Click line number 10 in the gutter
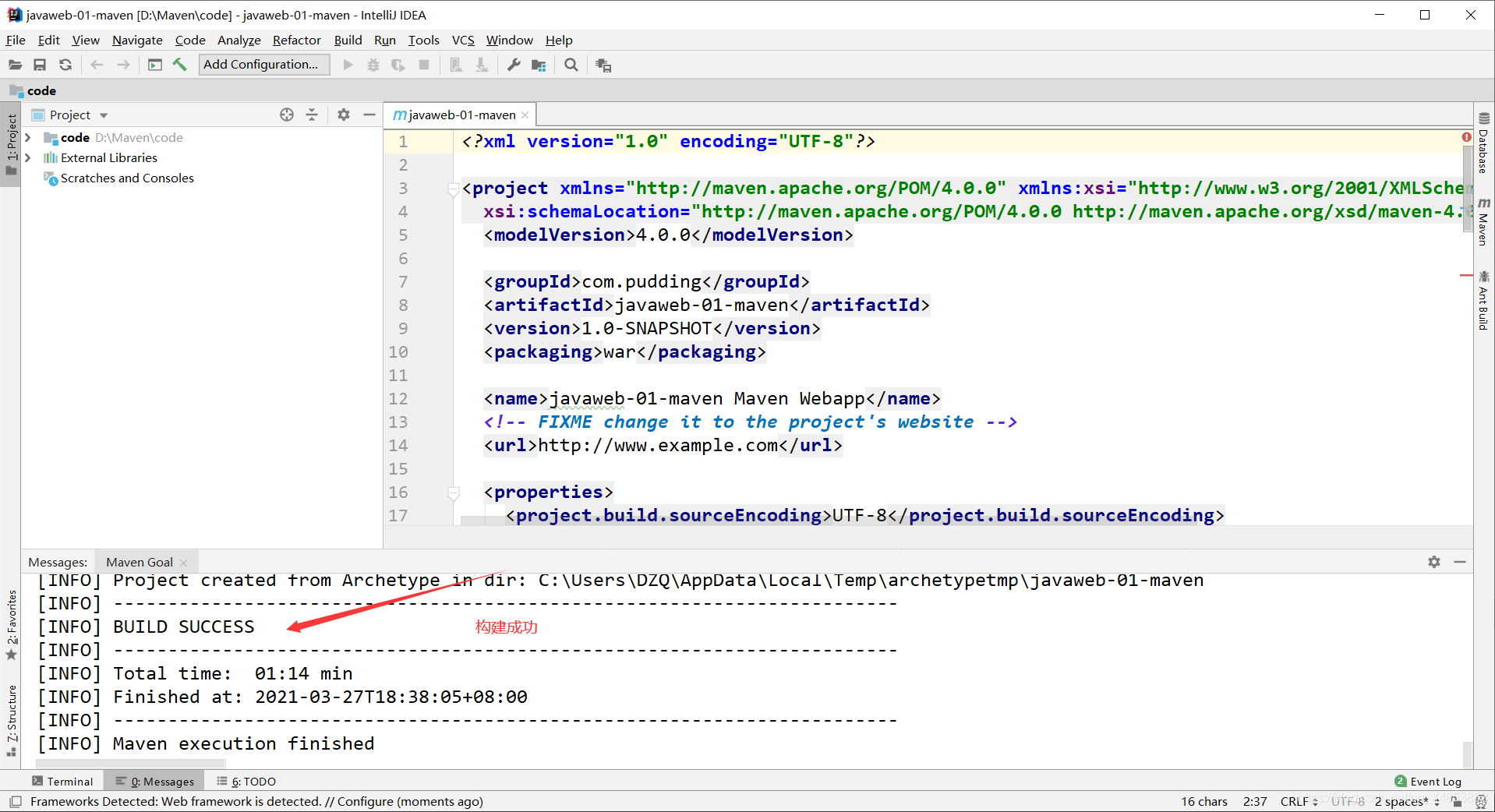Viewport: 1495px width, 812px height. tap(398, 352)
